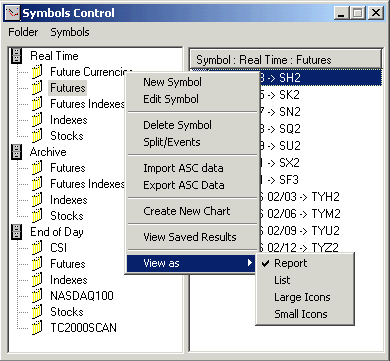
Task: Open the Folder menu
Action: click(23, 32)
